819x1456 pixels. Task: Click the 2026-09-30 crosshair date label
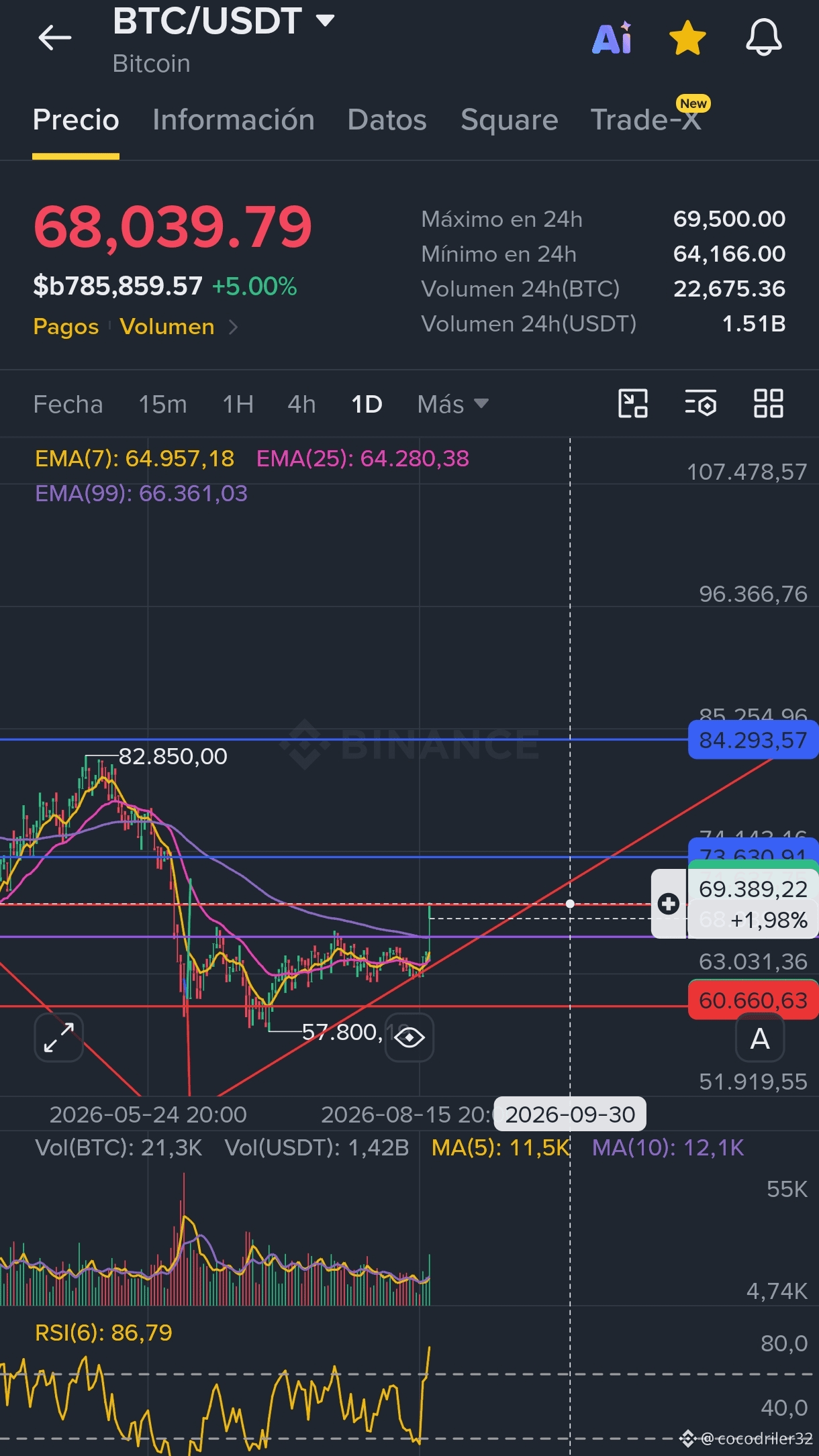570,1114
